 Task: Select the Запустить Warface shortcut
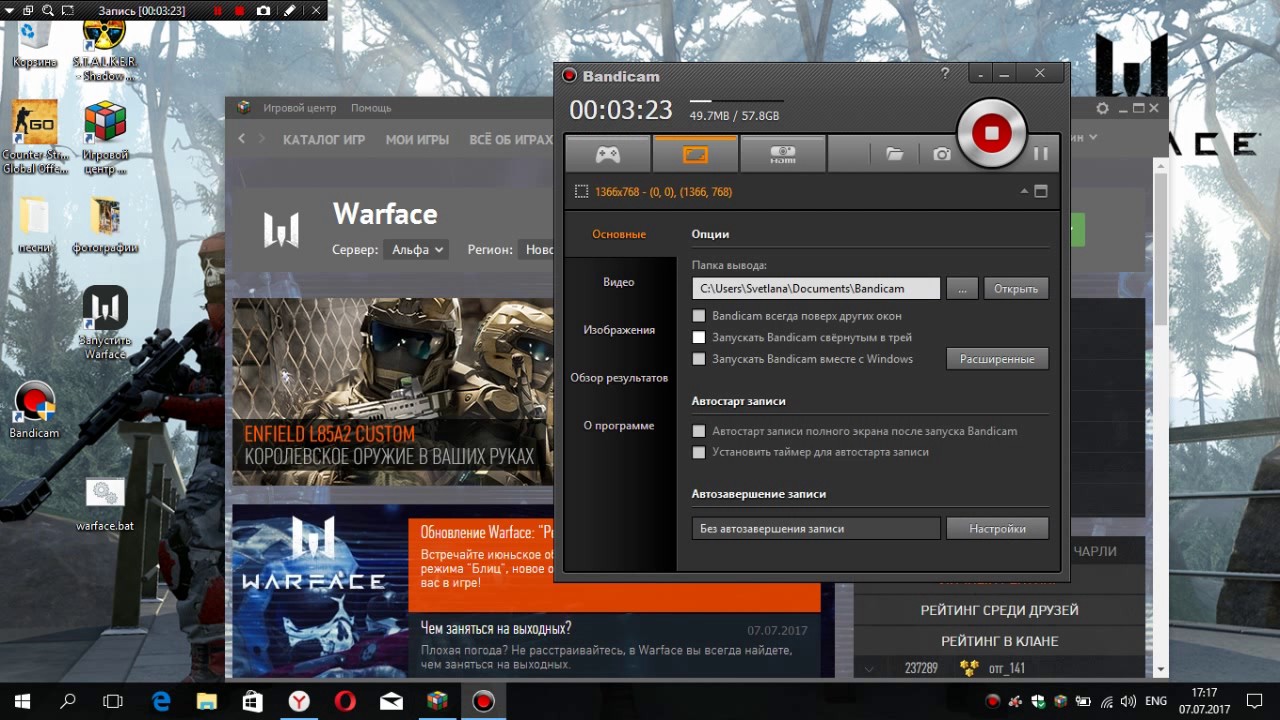(105, 322)
